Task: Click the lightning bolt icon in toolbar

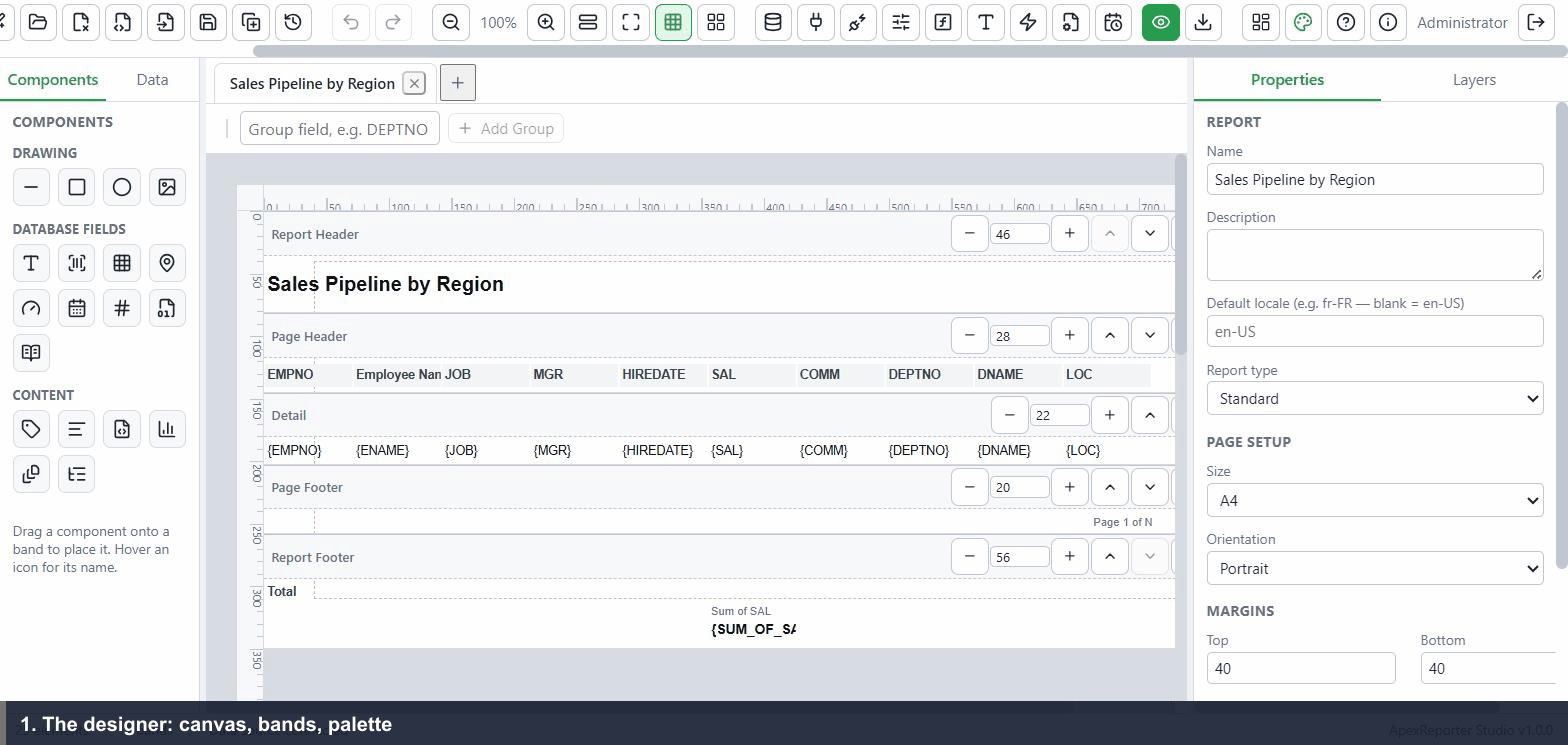Action: 1028,22
